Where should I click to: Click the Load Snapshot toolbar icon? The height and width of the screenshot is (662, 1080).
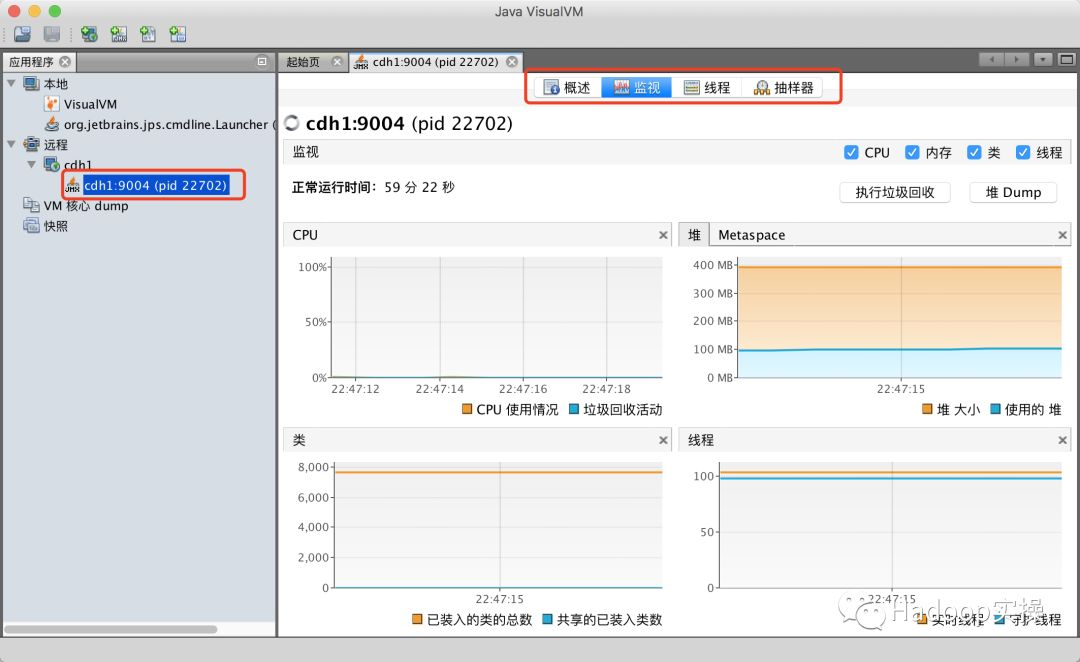pos(23,34)
